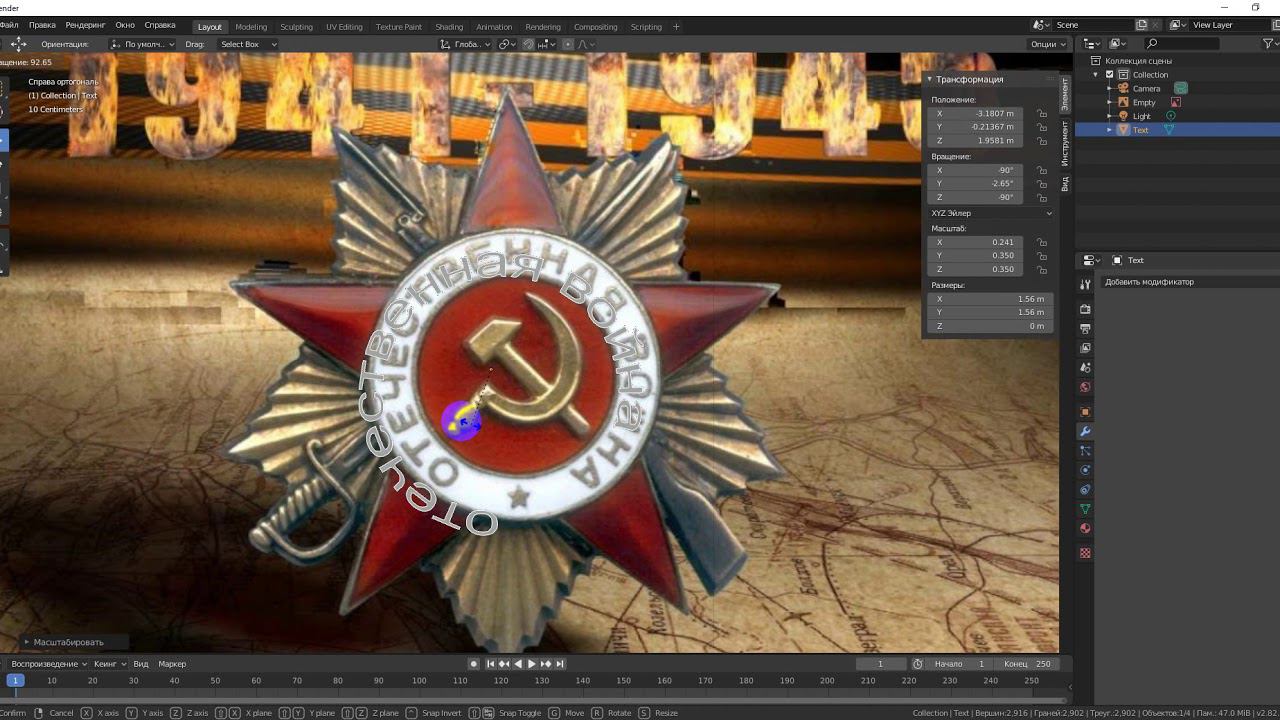Open the Physics properties tab icon
The height and width of the screenshot is (720, 1280).
[x=1085, y=470]
